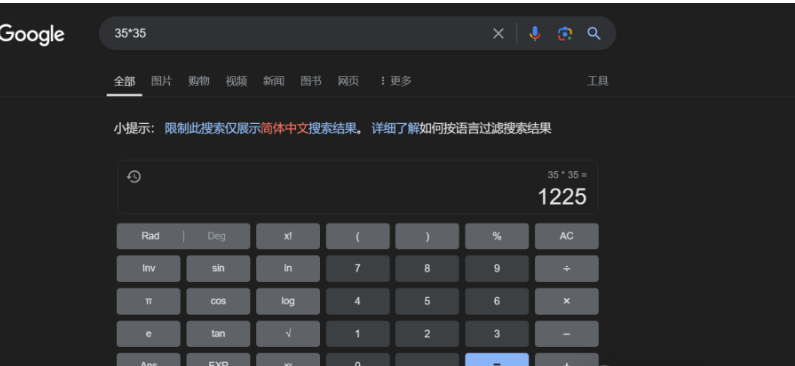Click the factorial x! key
This screenshot has height=366, width=795.
coord(288,236)
